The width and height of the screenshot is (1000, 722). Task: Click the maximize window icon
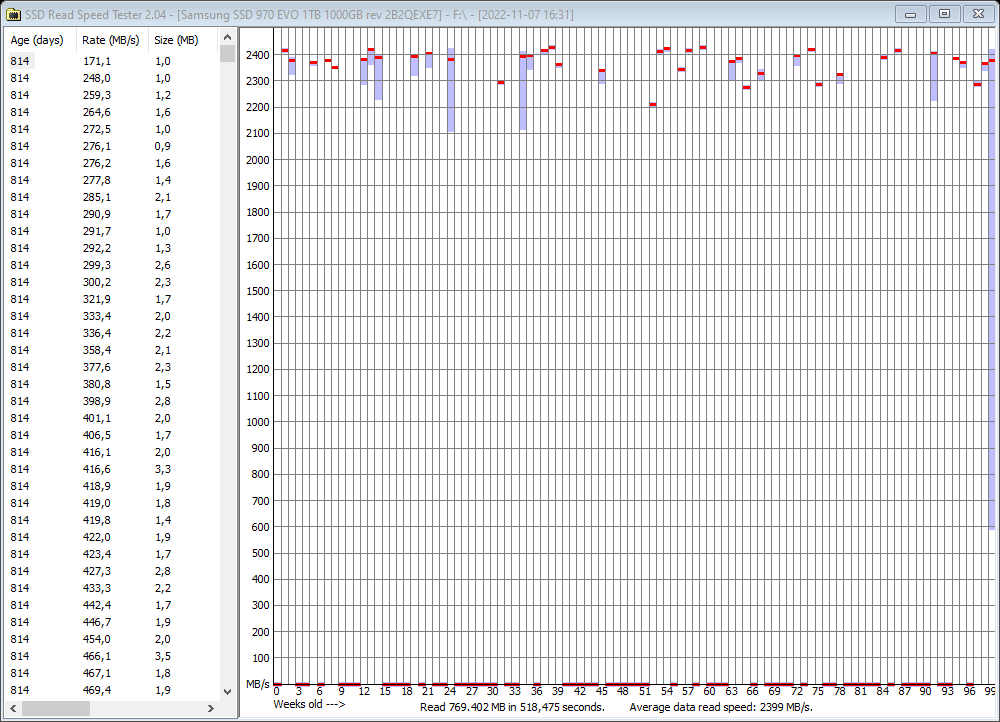pos(944,14)
